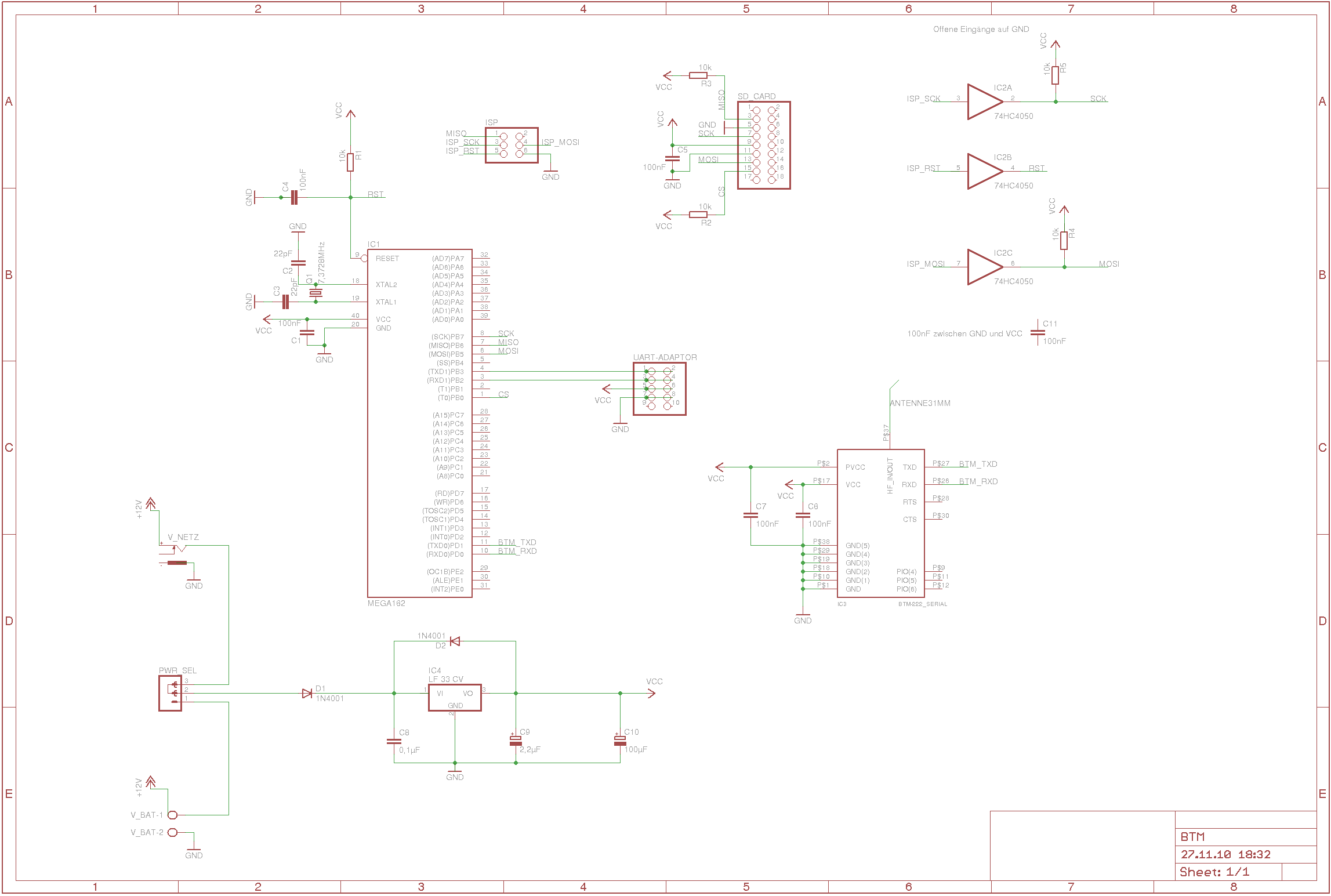Click the ISP_MOSI net label by ISP header

pos(560,142)
